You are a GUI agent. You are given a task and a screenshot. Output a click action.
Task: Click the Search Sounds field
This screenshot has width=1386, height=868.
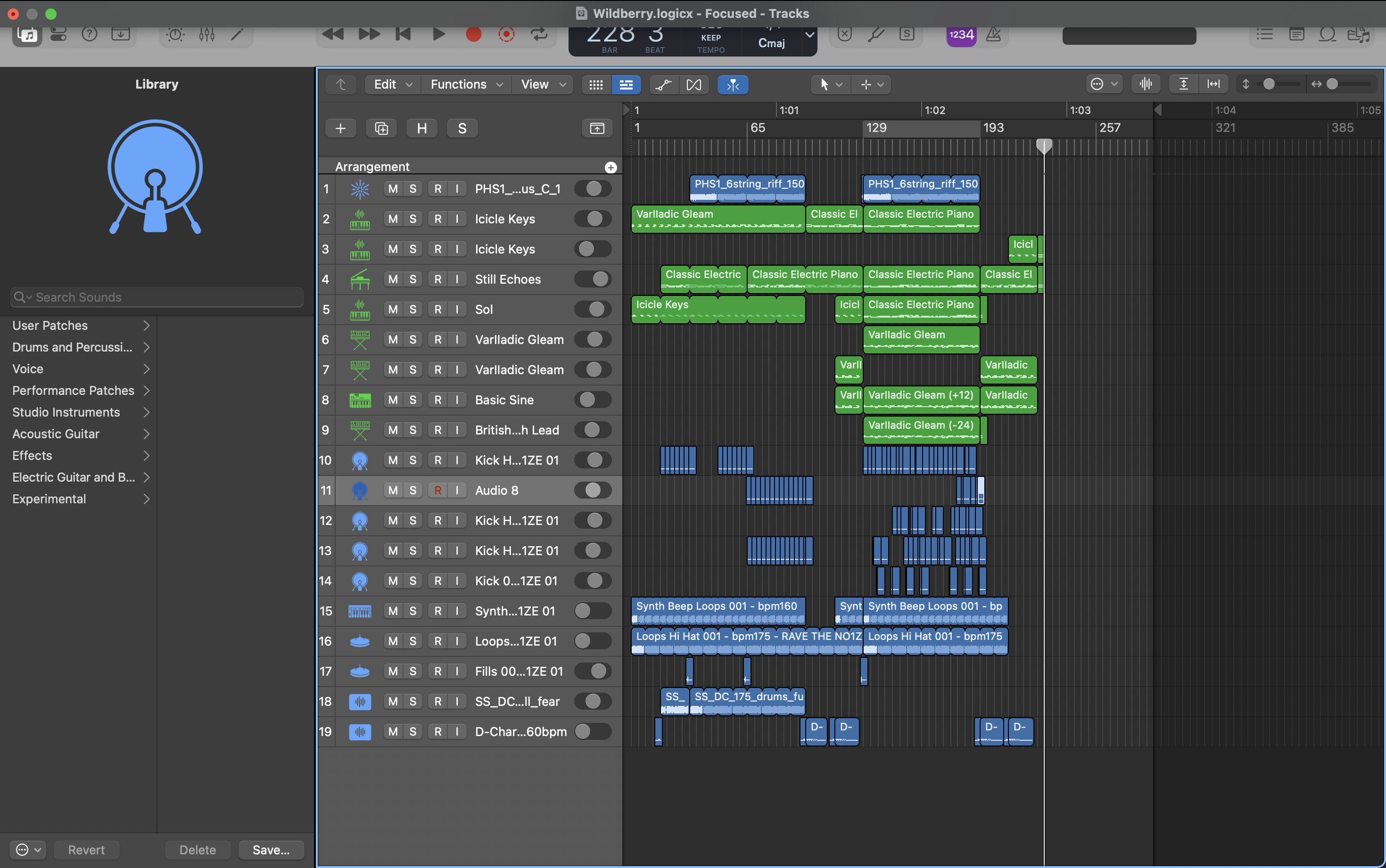[157, 297]
